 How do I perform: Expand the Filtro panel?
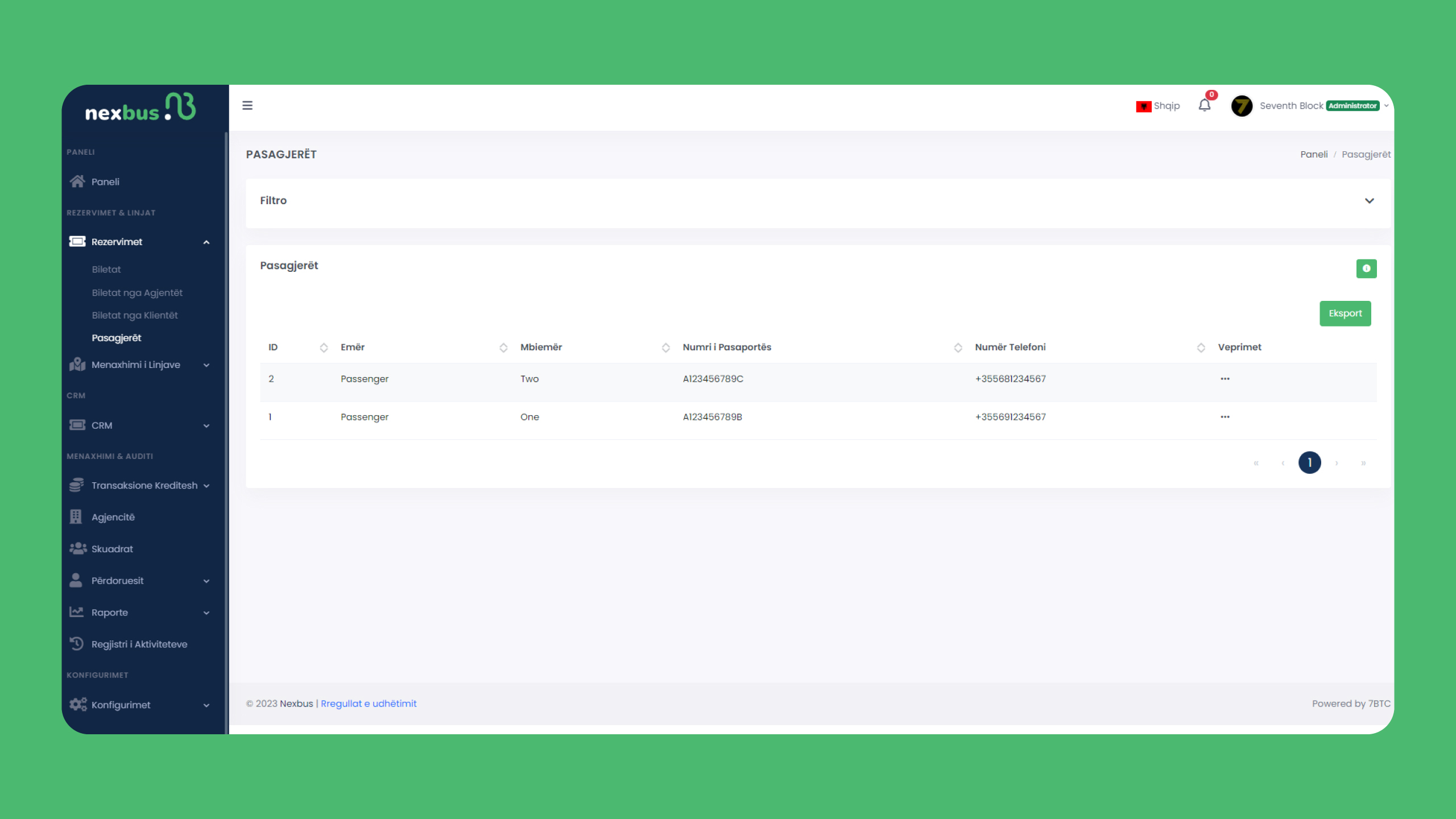point(1369,201)
